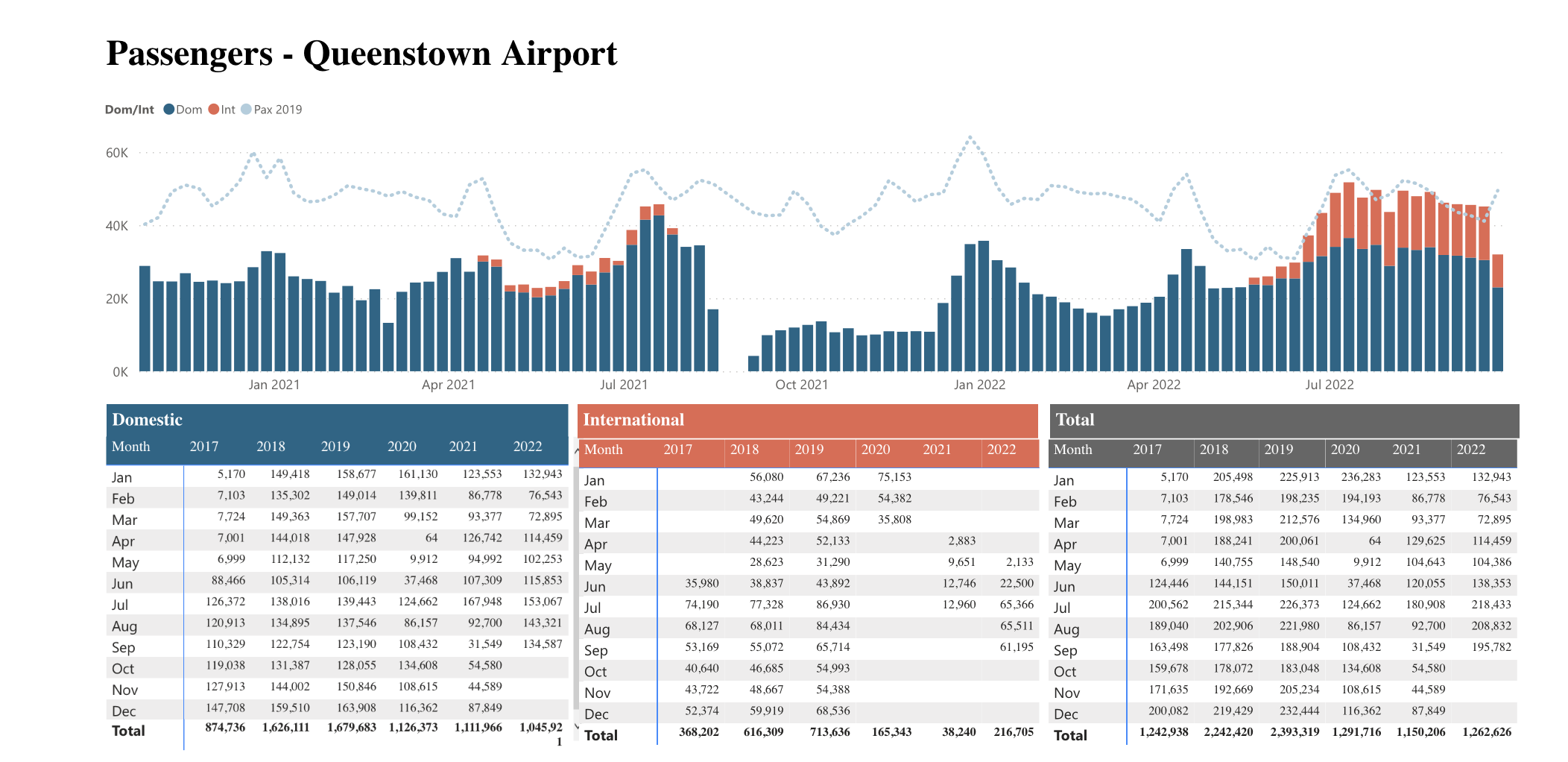Viewport: 1568px width, 762px height.
Task: Click the Passengers - Queenstown Airport title
Action: click(361, 54)
